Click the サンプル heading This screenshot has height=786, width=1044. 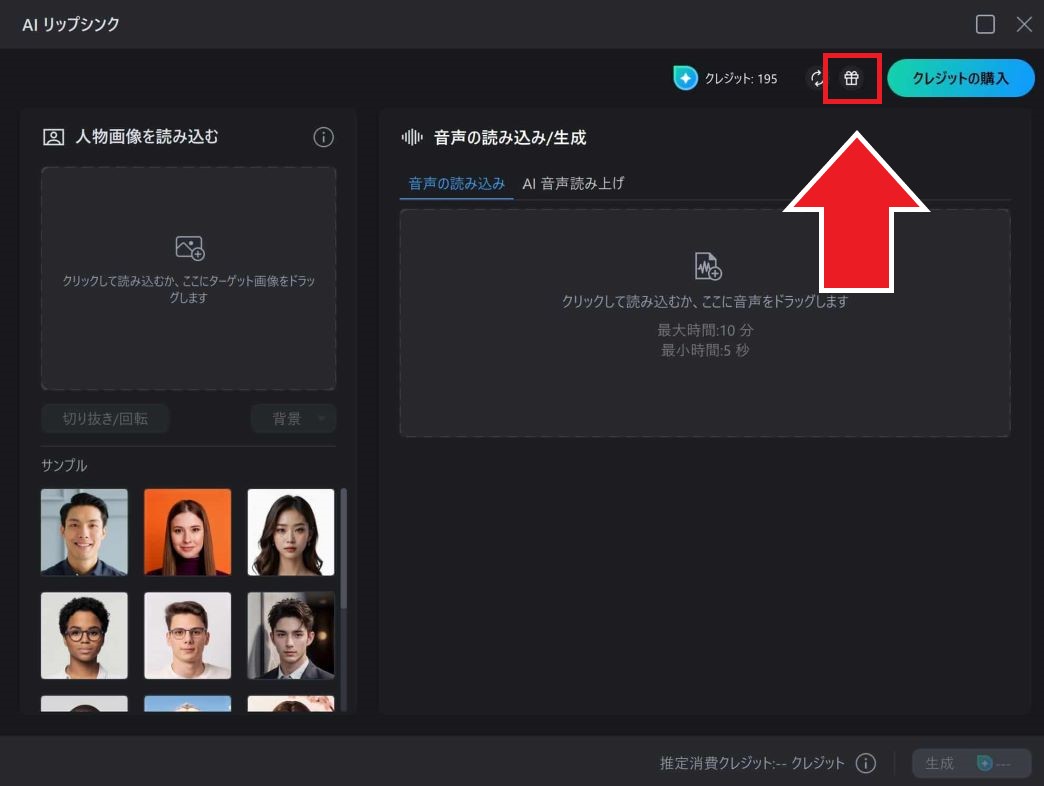click(64, 465)
